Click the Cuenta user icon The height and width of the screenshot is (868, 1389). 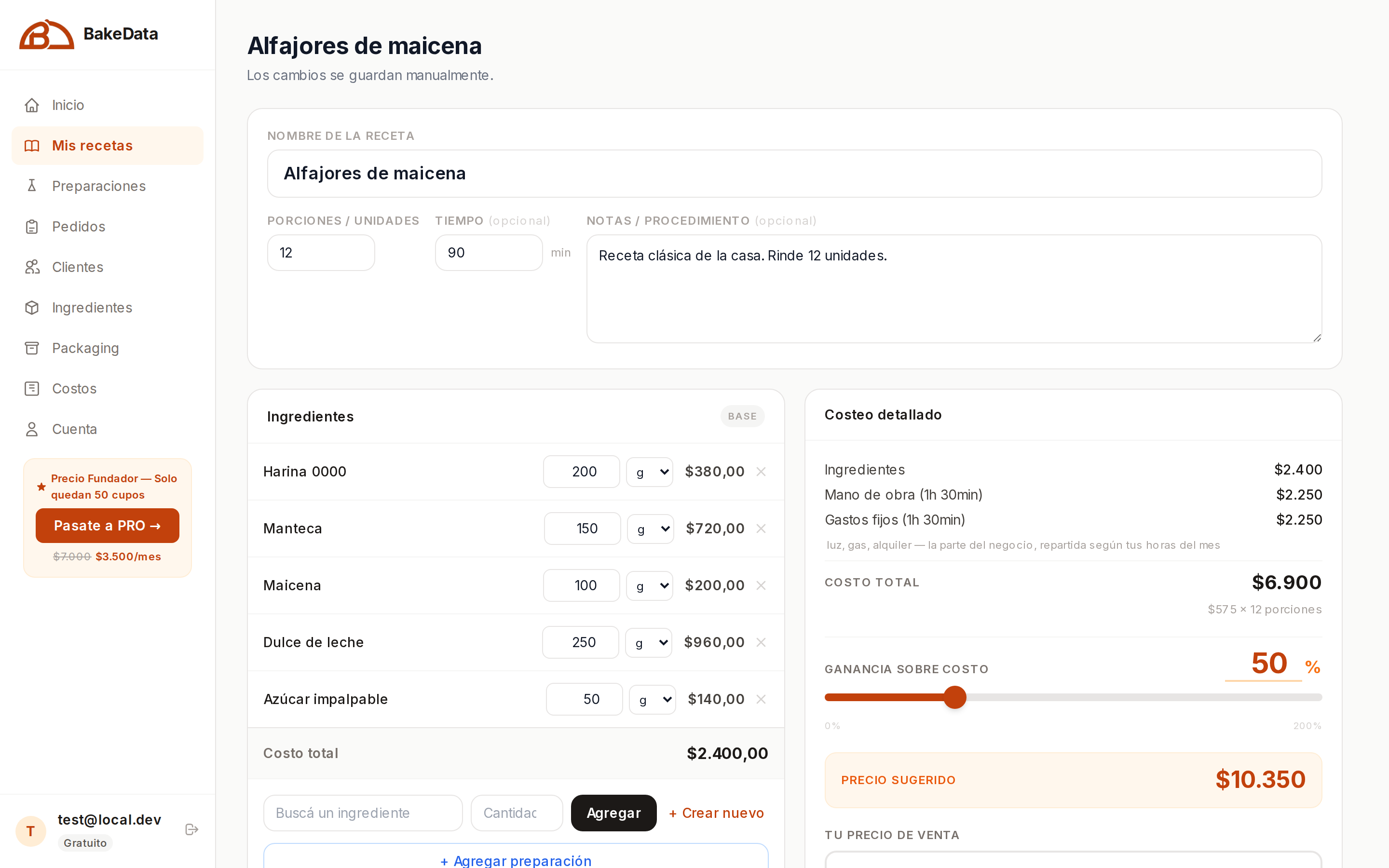[x=32, y=429]
